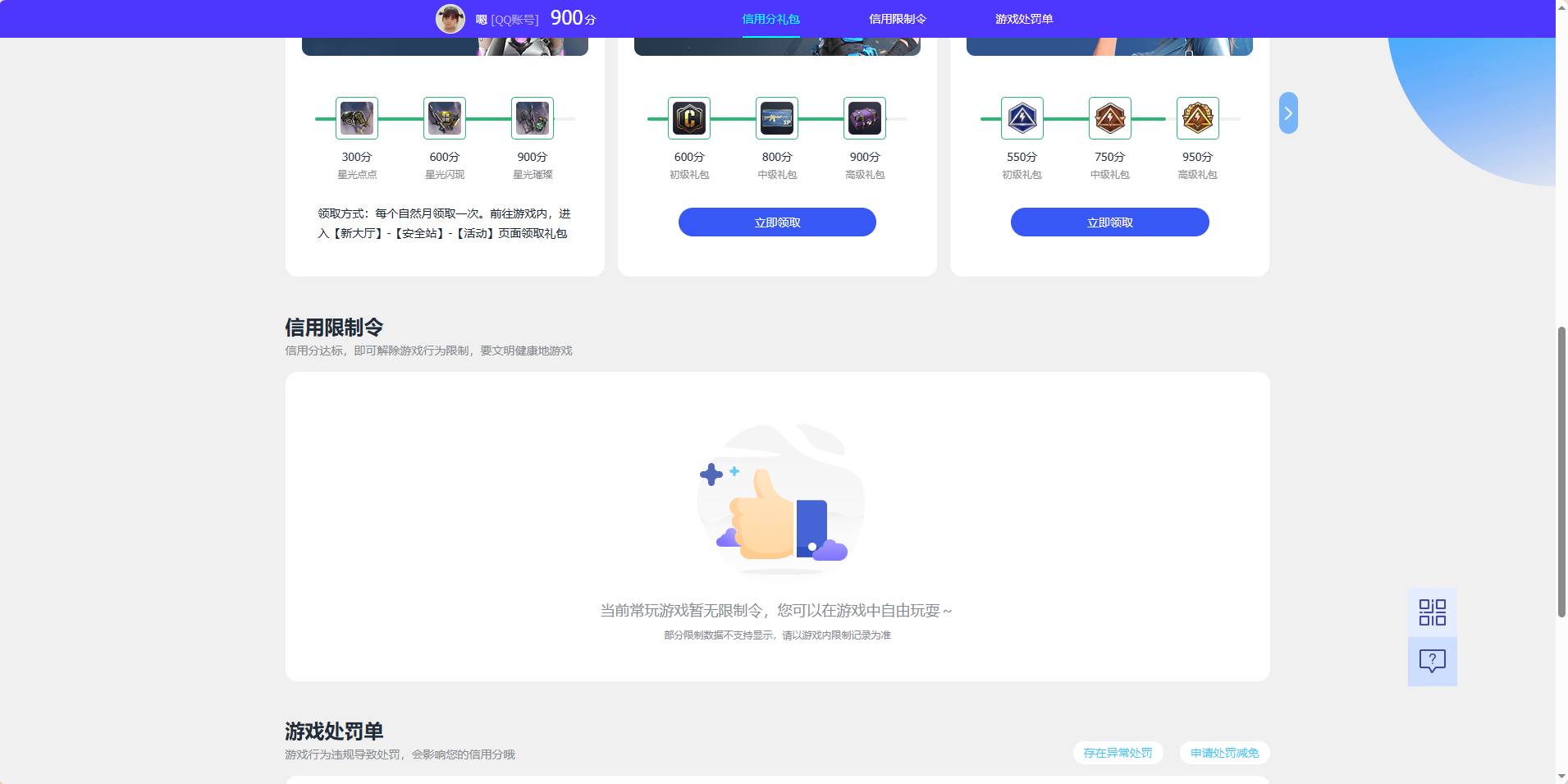Click the 800分 中级礼包 weapon icon
1568x784 pixels.
(777, 118)
